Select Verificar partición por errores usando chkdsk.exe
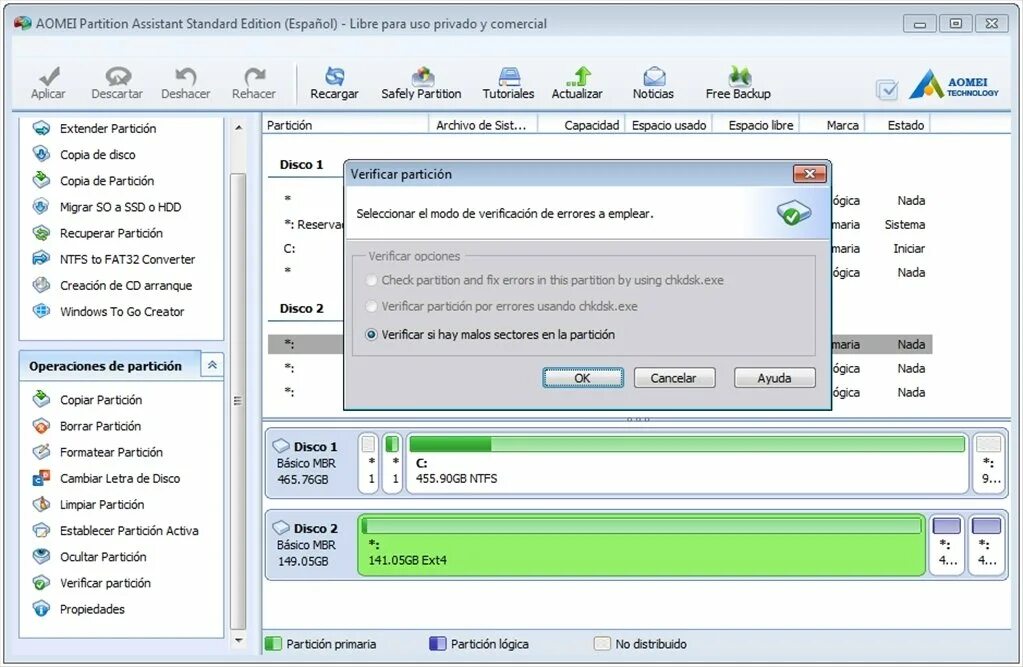The image size is (1023, 667). coord(502,306)
